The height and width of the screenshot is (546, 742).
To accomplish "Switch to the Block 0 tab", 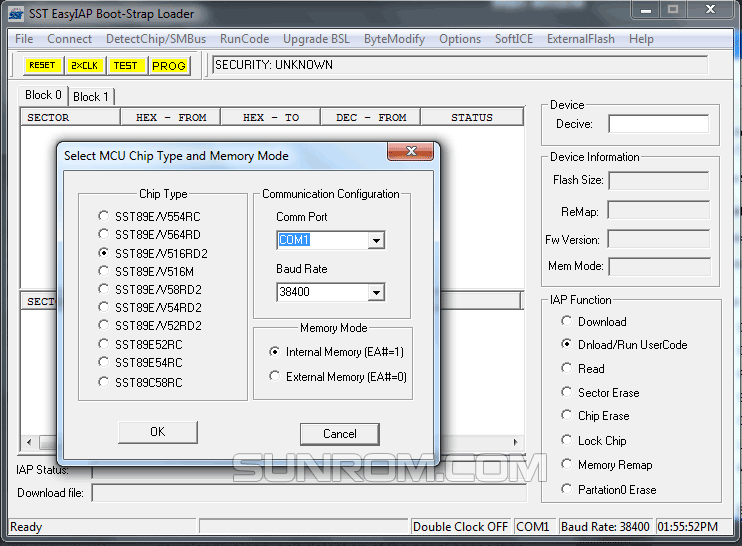I will click(43, 95).
